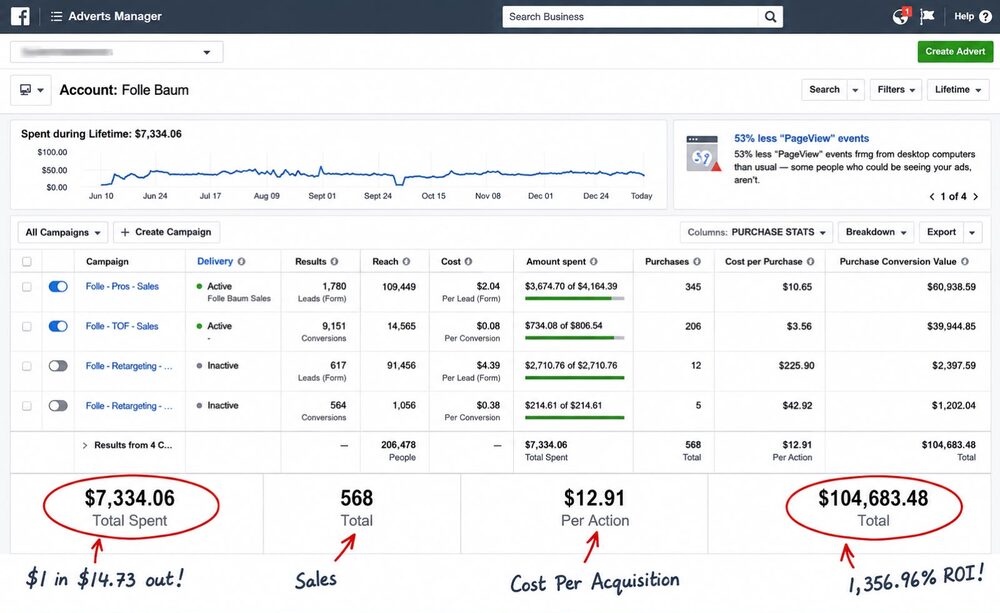
Task: Expand Results from 4 Campaigns row
Action: point(85,445)
